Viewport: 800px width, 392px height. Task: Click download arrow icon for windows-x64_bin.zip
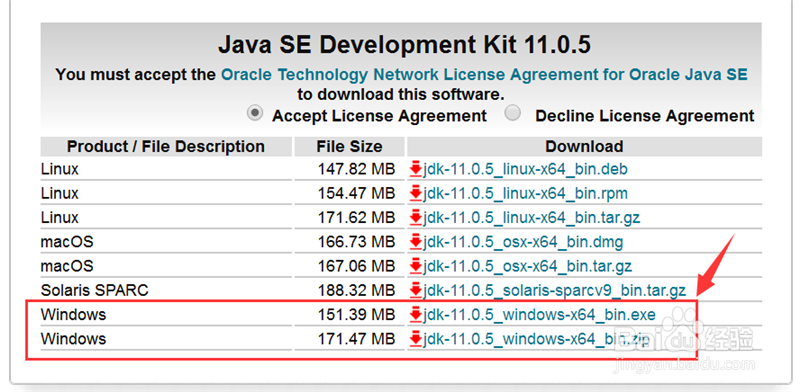(x=416, y=338)
